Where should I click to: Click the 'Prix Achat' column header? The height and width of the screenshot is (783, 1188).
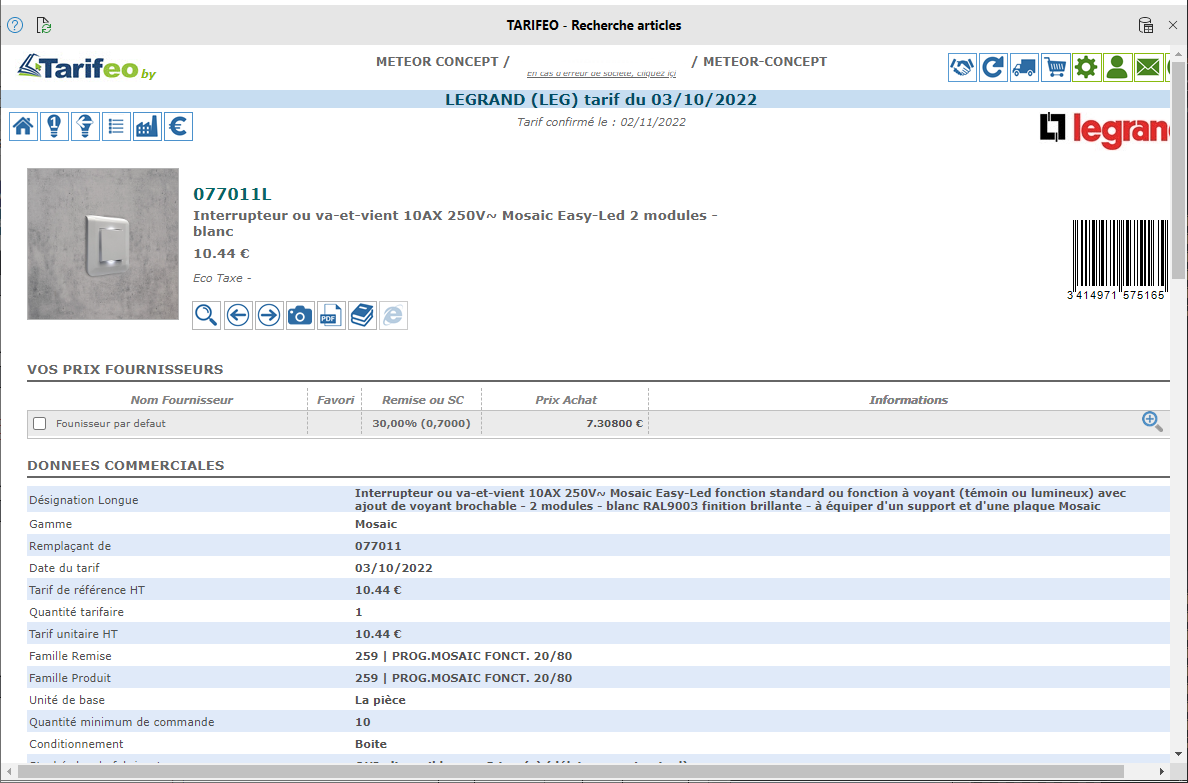point(566,399)
